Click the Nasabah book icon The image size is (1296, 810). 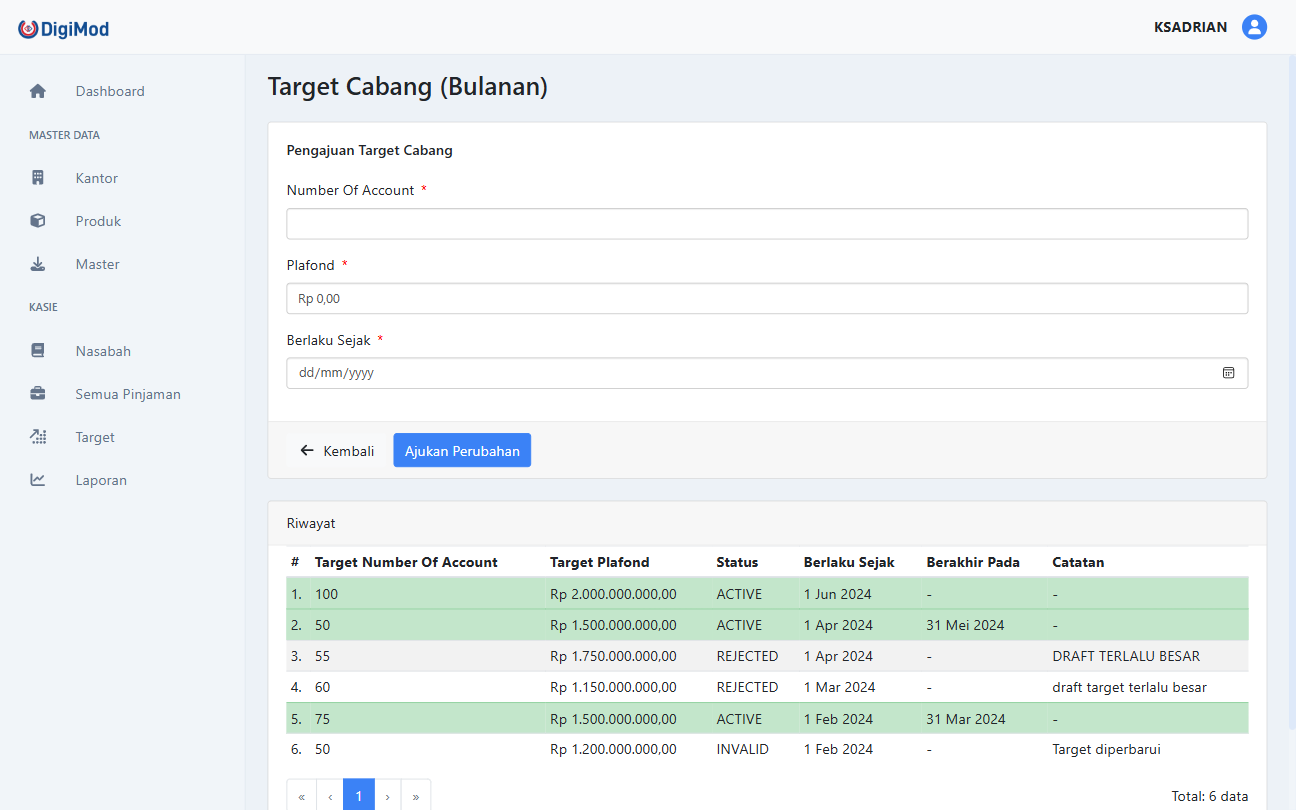point(38,351)
